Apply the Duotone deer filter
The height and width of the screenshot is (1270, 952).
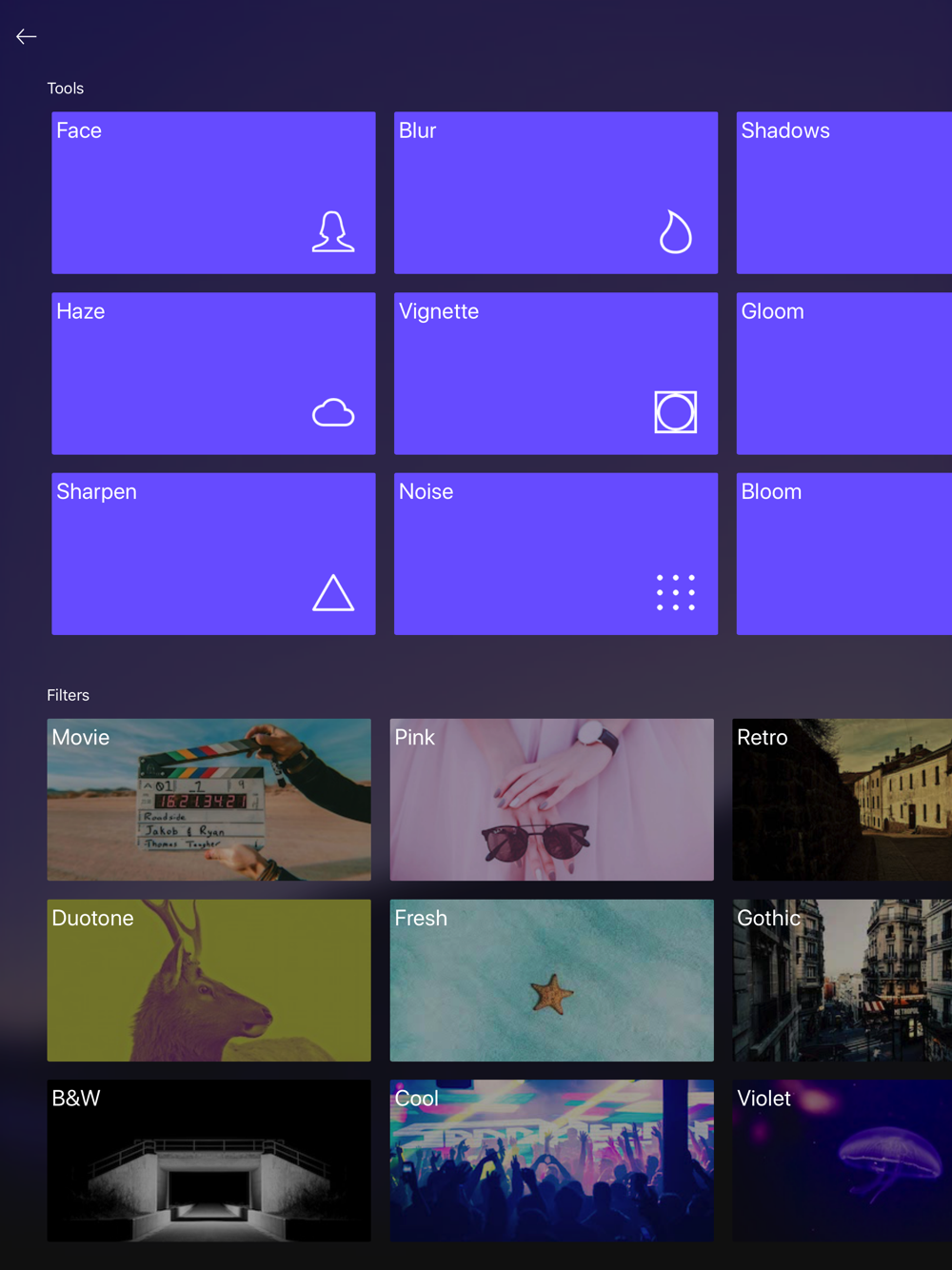coord(209,981)
